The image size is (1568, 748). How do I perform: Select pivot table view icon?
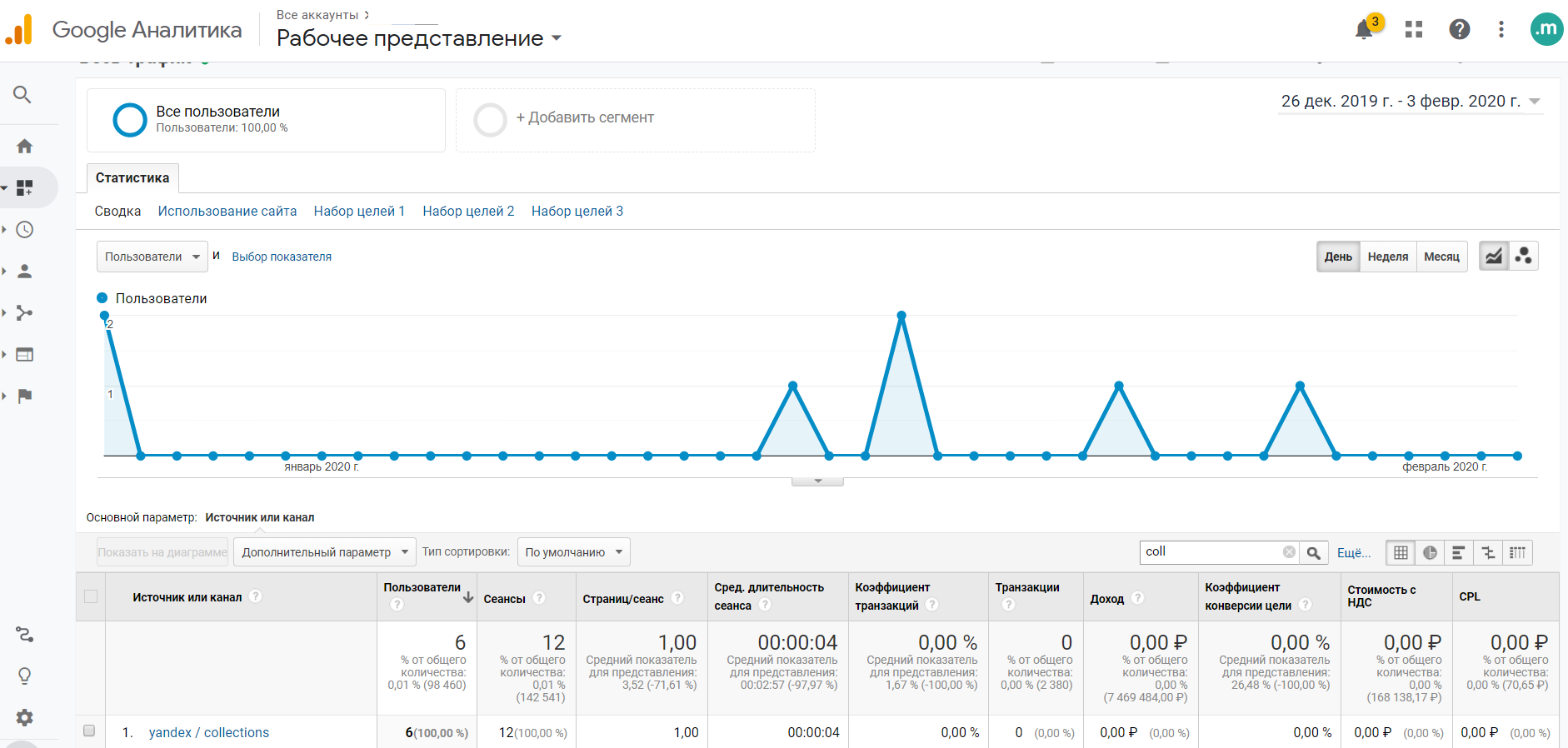(1517, 552)
